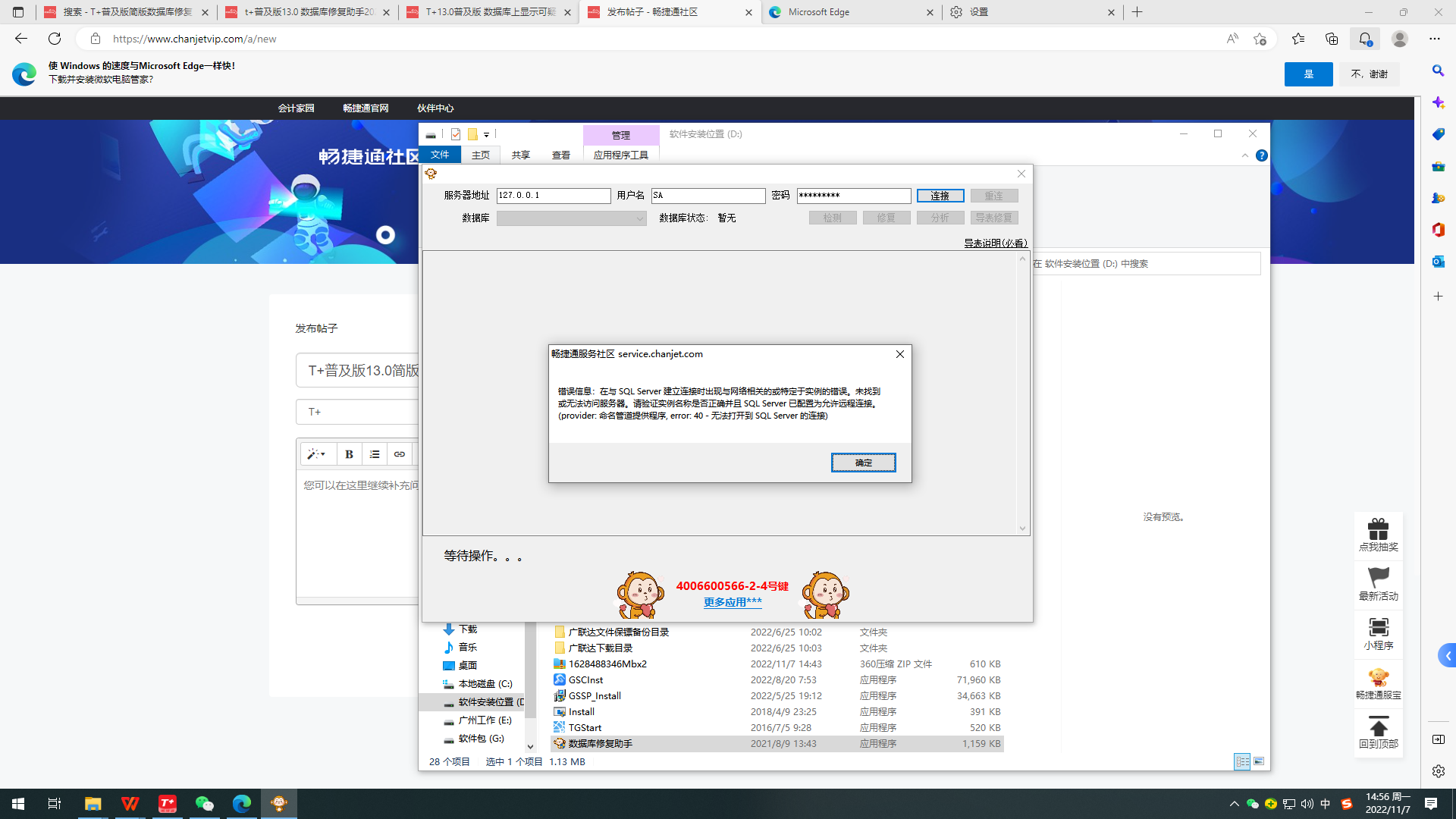Go back in Edge browser
1456x819 pixels.
tap(21, 39)
